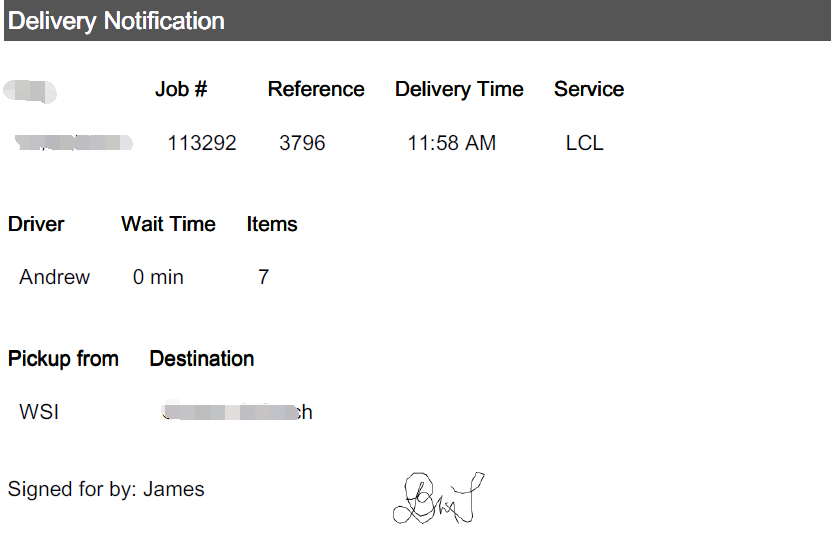Select the Delivery Time heading
Screen dimensions: 833x543
click(459, 89)
